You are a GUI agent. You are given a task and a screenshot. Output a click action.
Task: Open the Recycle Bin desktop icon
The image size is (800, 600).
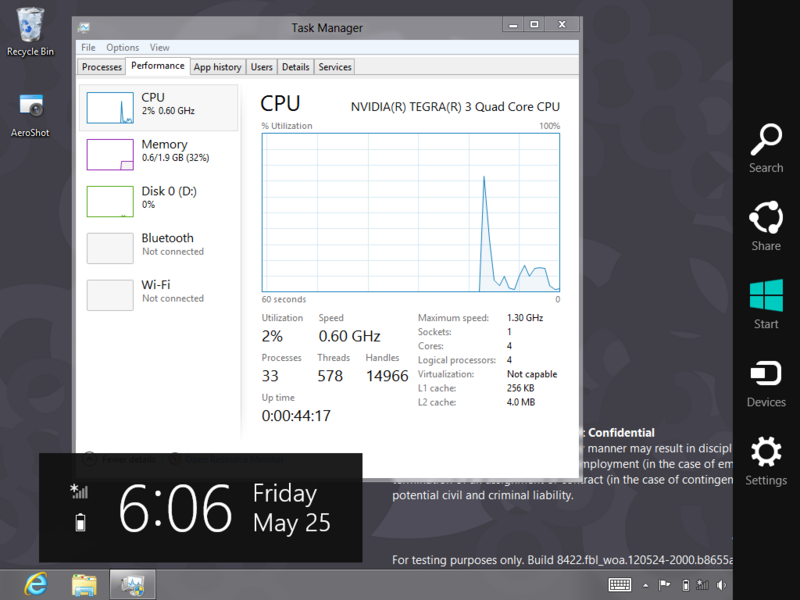[x=30, y=32]
